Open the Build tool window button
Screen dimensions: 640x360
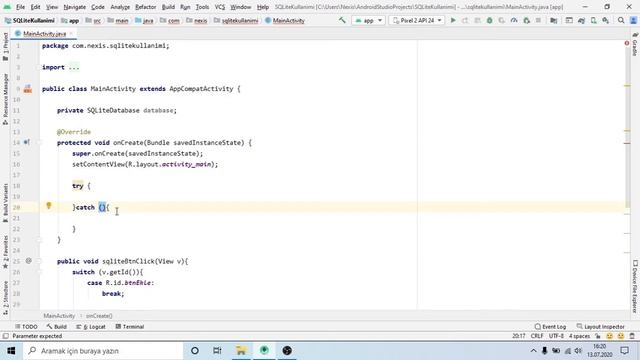[56, 327]
